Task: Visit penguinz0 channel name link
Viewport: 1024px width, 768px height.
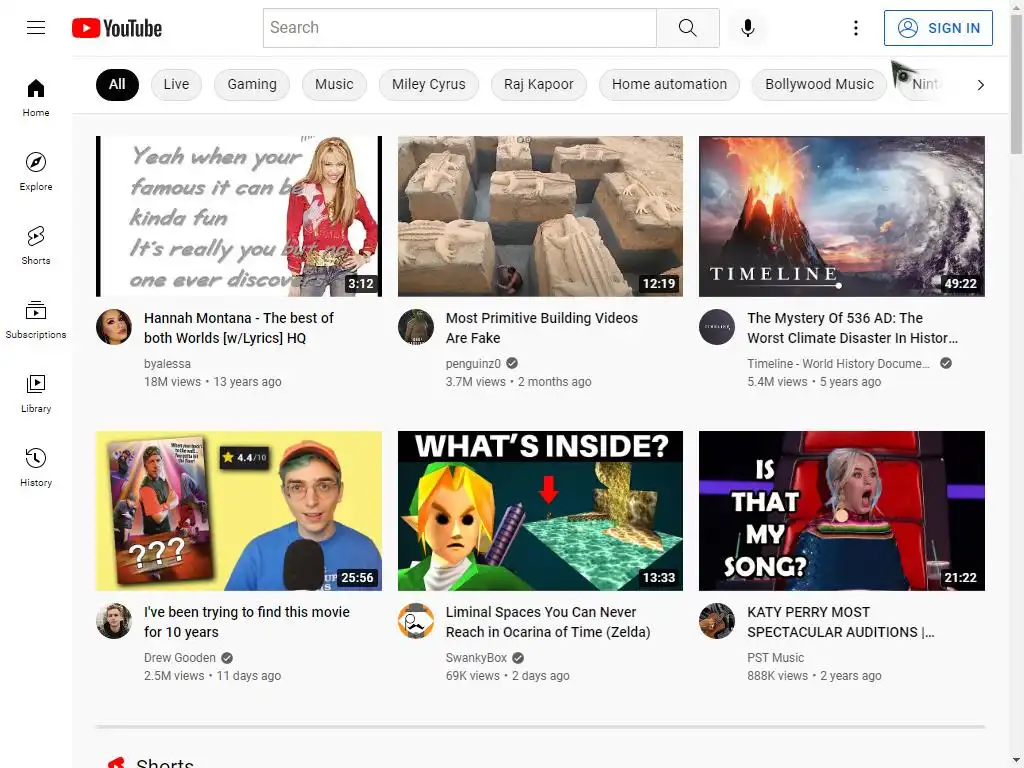Action: tap(473, 364)
